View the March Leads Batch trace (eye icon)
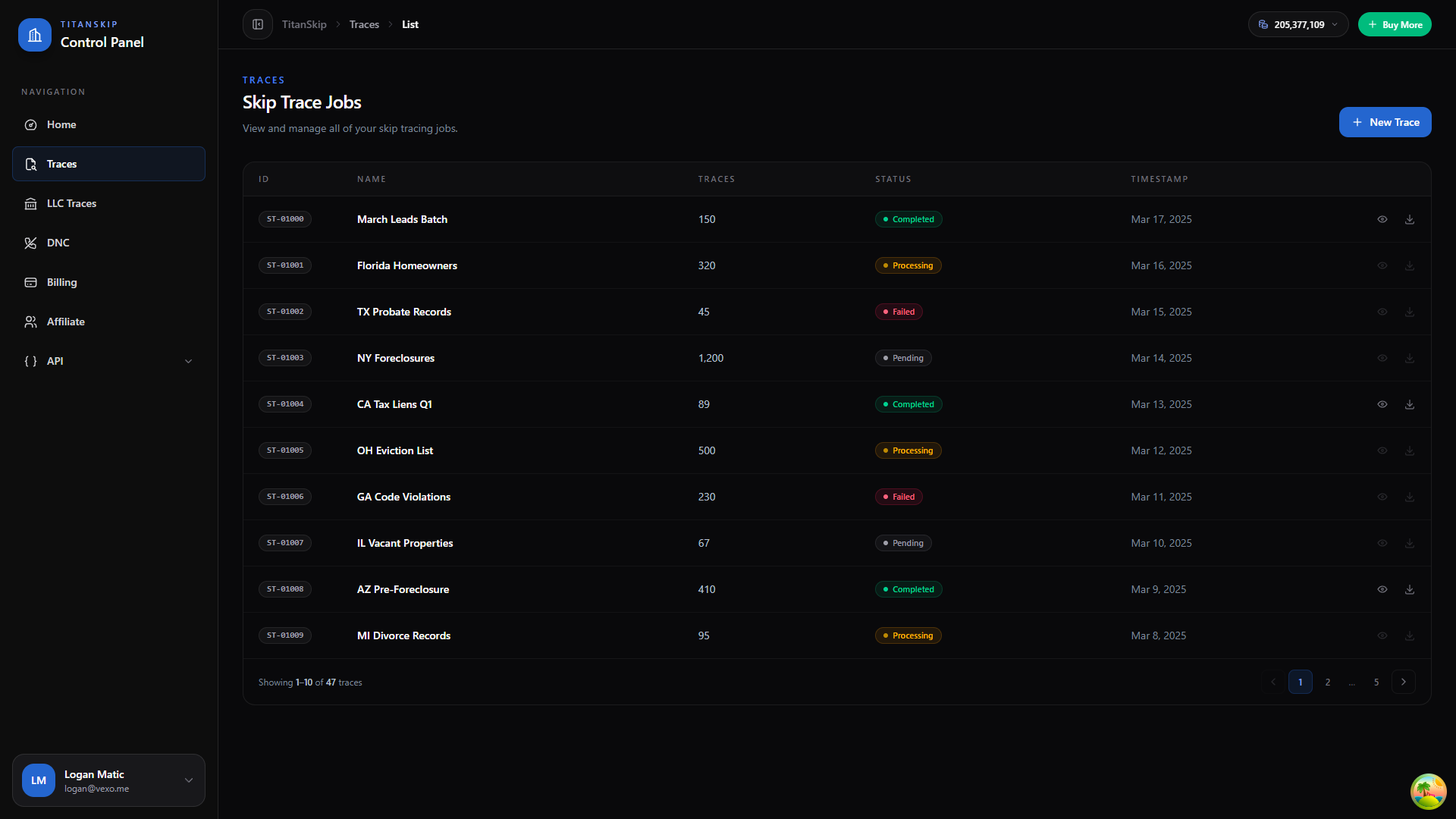Image resolution: width=1456 pixels, height=819 pixels. click(1382, 219)
